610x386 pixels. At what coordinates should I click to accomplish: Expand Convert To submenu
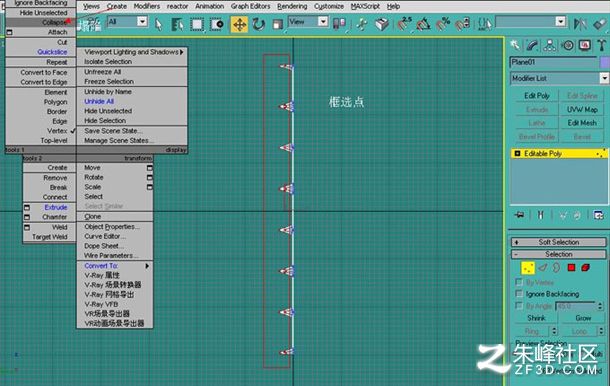115,266
